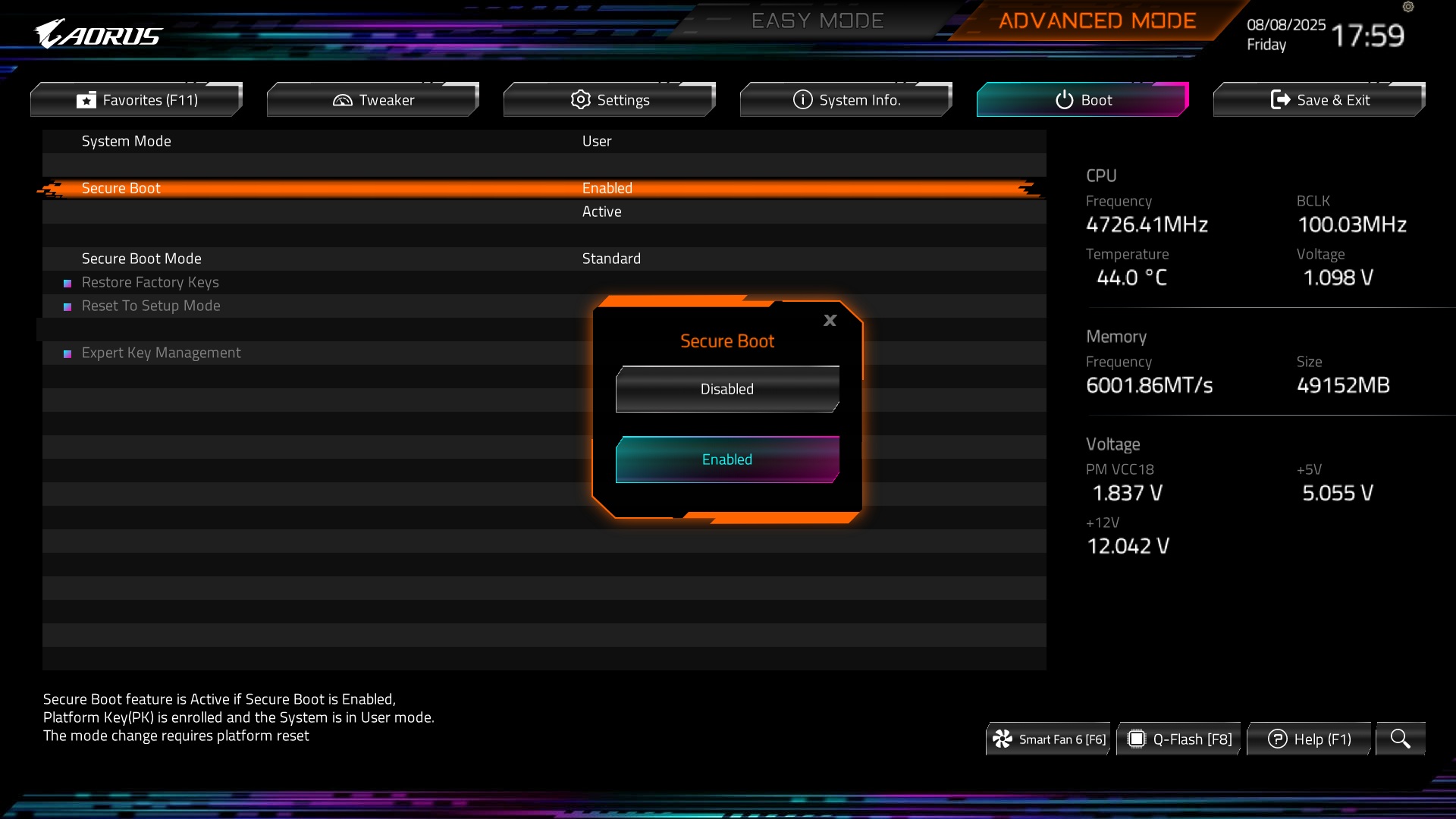Click the exit icon on the Save & Exit tab
Image resolution: width=1456 pixels, height=819 pixels.
coord(1280,99)
